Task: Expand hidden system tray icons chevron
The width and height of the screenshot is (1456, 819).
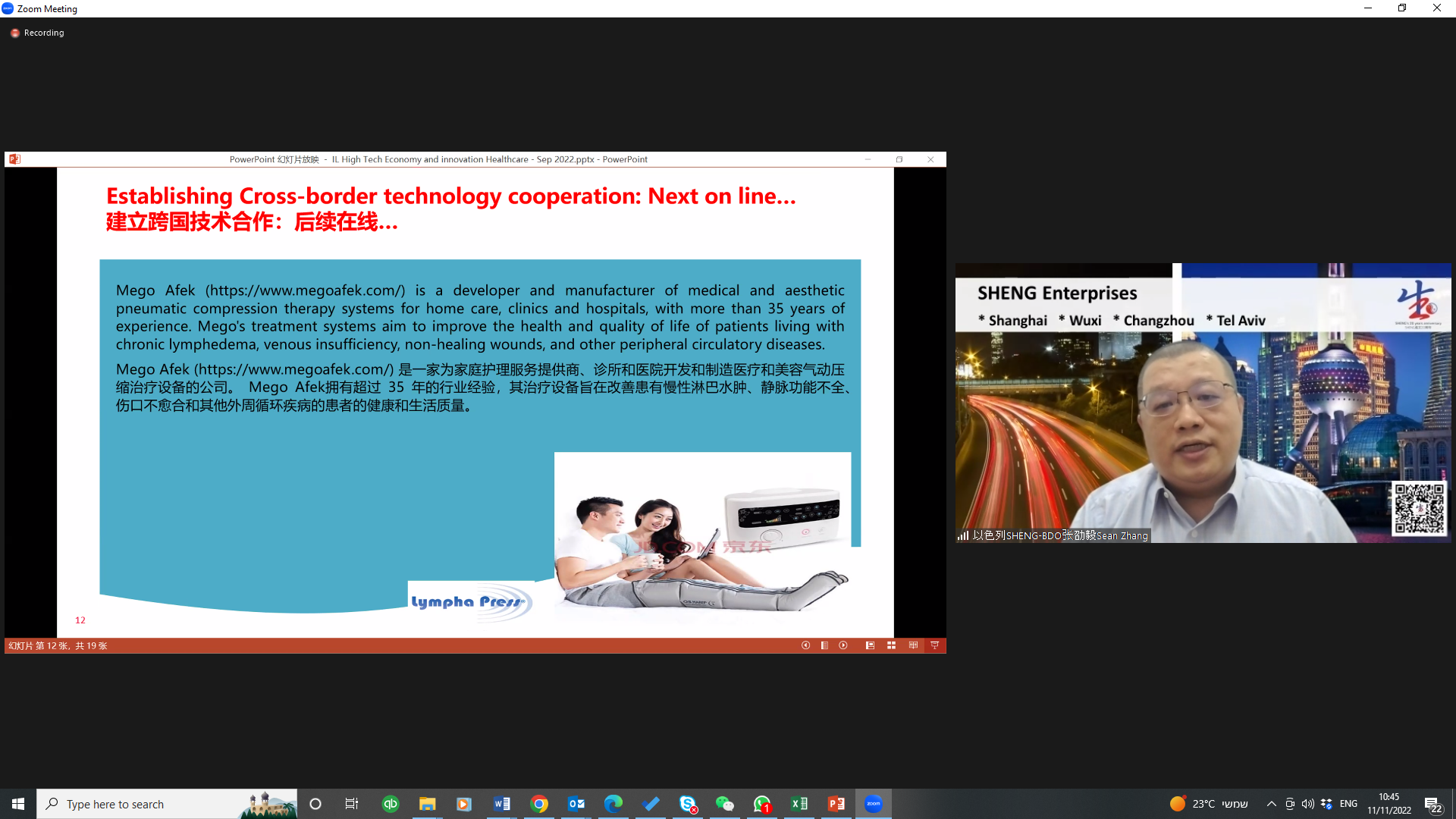Action: (1272, 804)
